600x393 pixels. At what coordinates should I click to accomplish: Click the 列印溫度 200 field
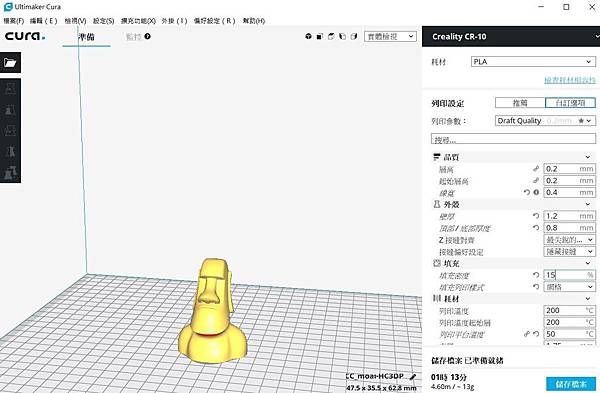pos(569,310)
